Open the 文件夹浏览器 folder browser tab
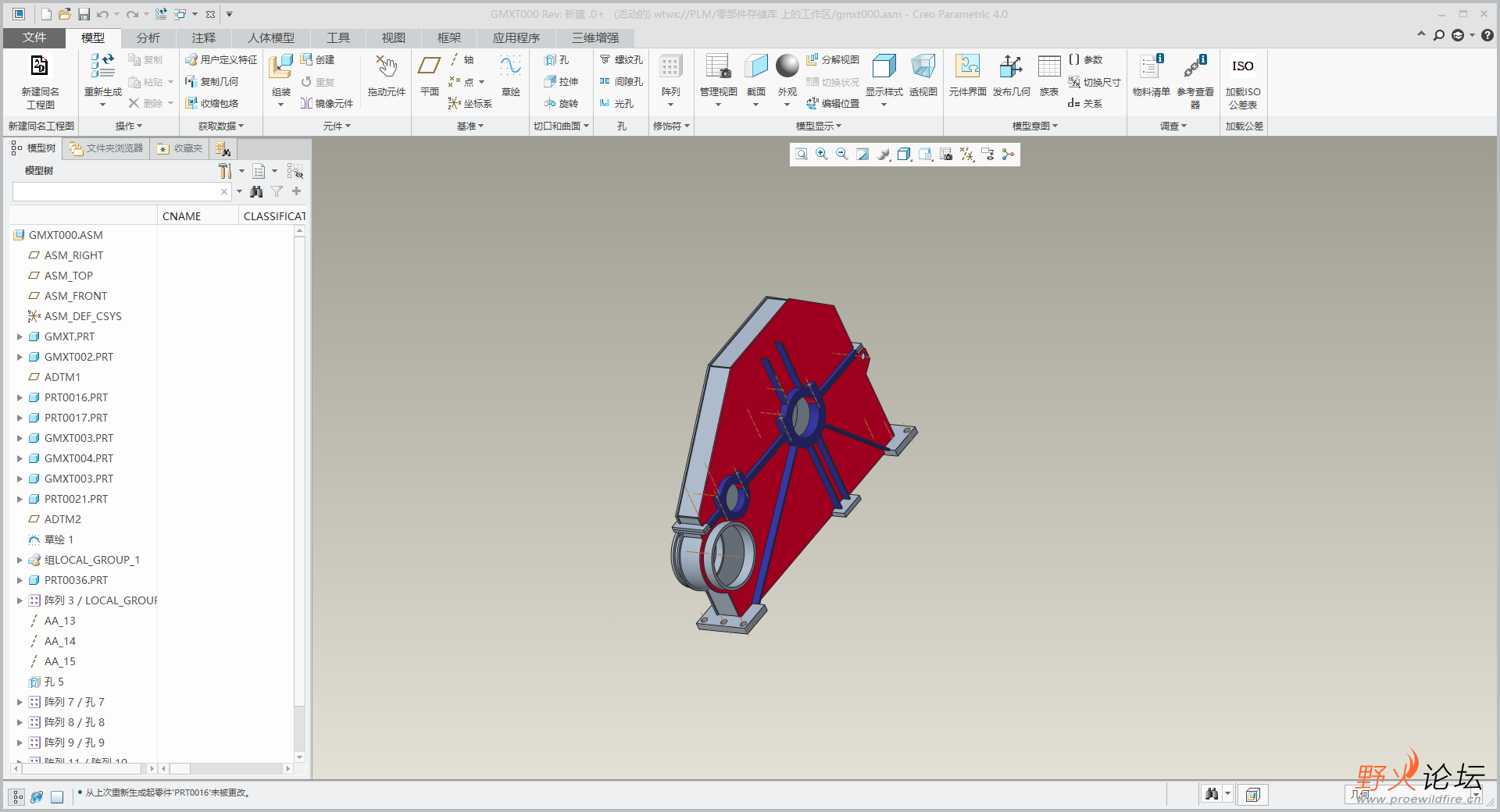This screenshot has width=1500, height=812. (x=106, y=148)
